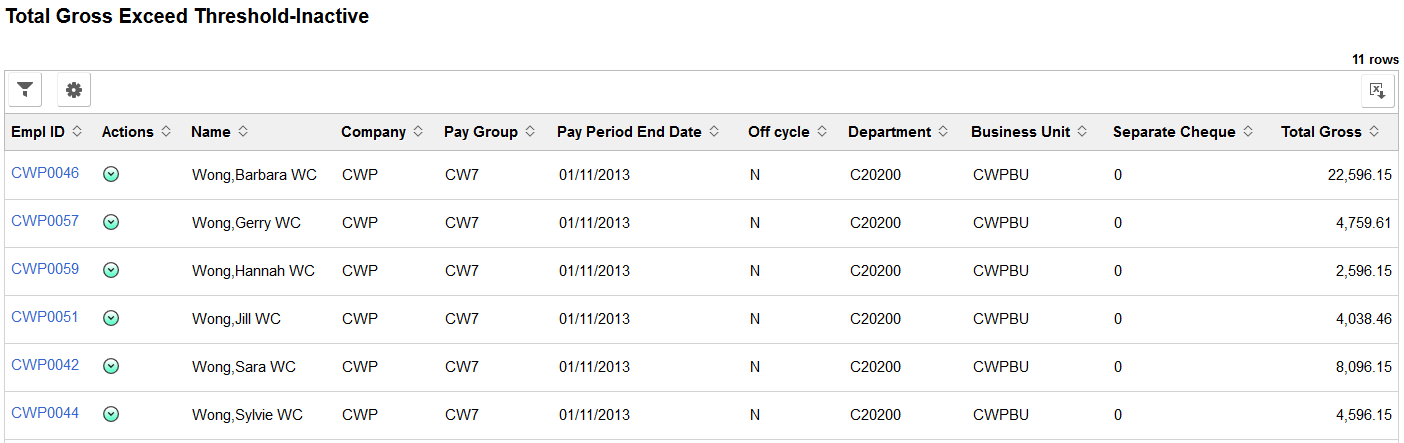Open actions menu for Wong,Jill WC

coord(111,319)
